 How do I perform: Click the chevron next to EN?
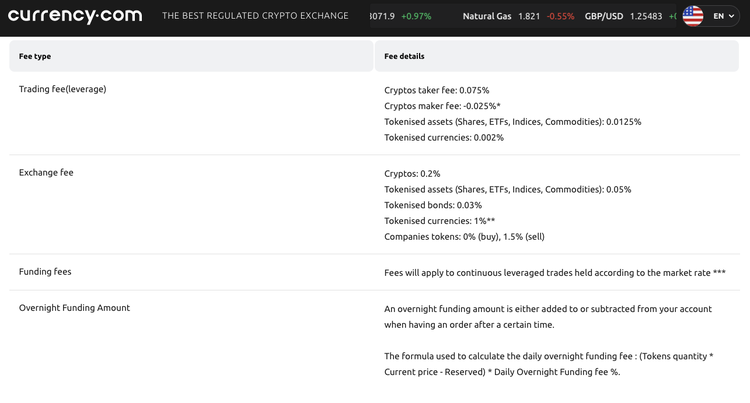pos(732,17)
